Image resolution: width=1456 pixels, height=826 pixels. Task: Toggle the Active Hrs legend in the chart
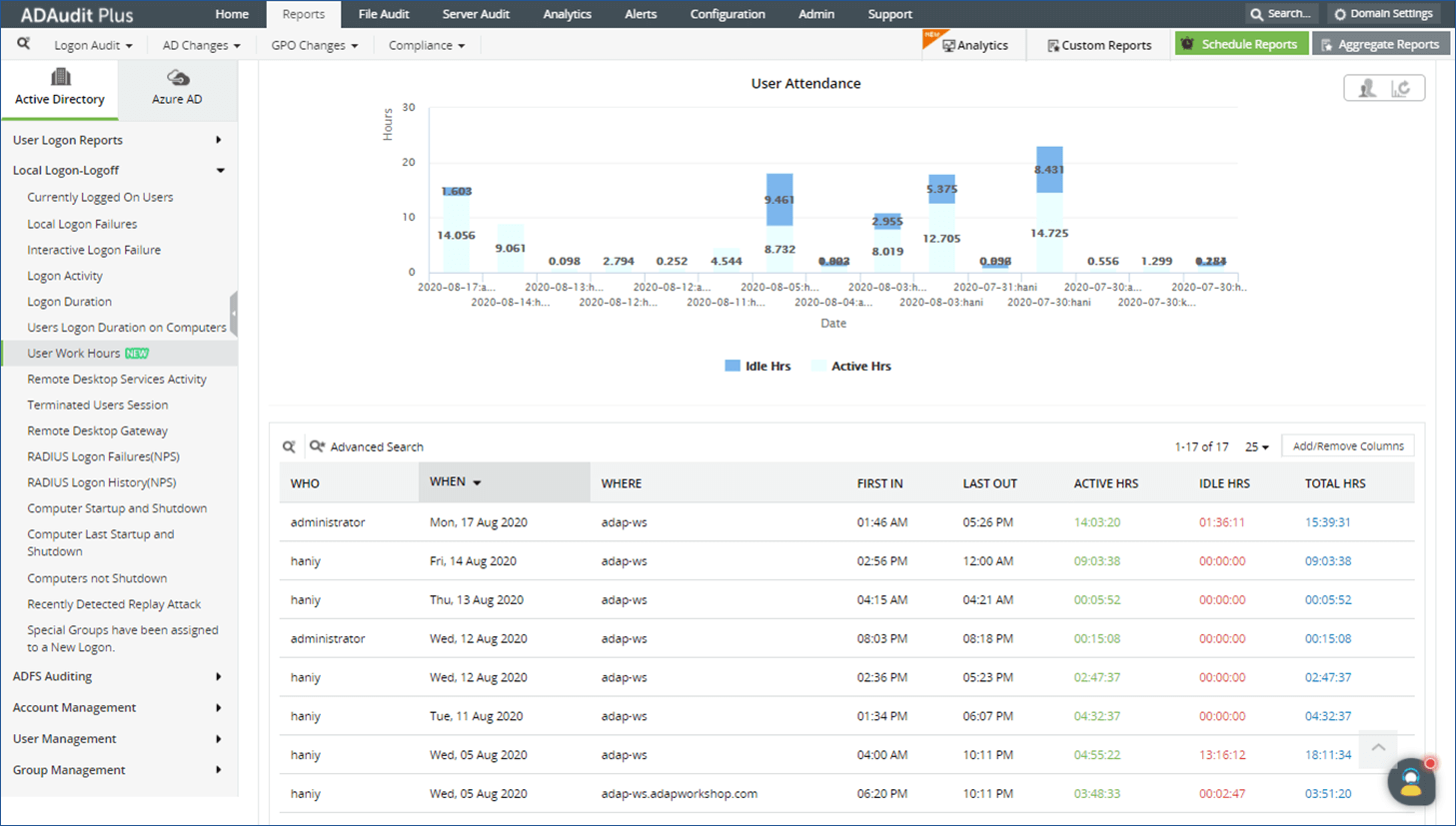[x=854, y=366]
